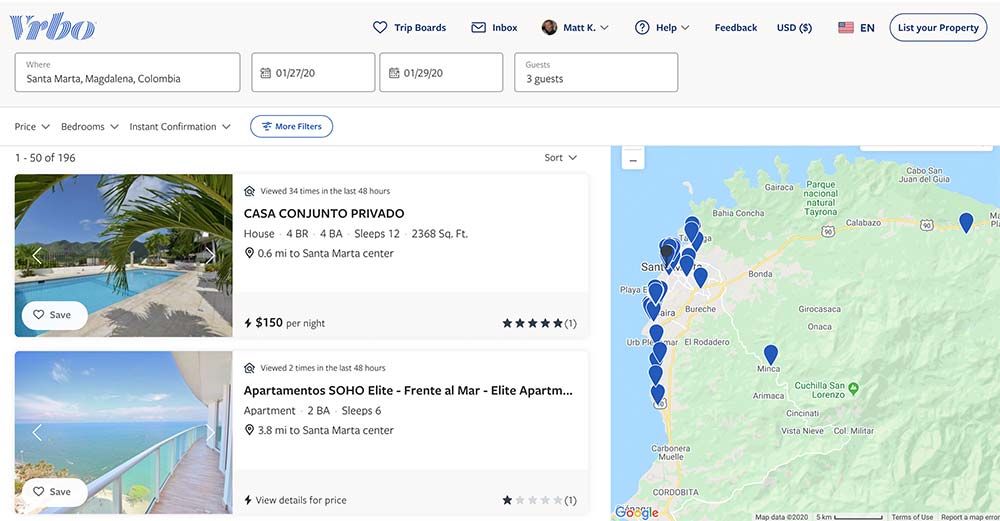This screenshot has width=1000, height=521.
Task: Expand the Bedrooms filter dropdown
Action: [x=90, y=126]
